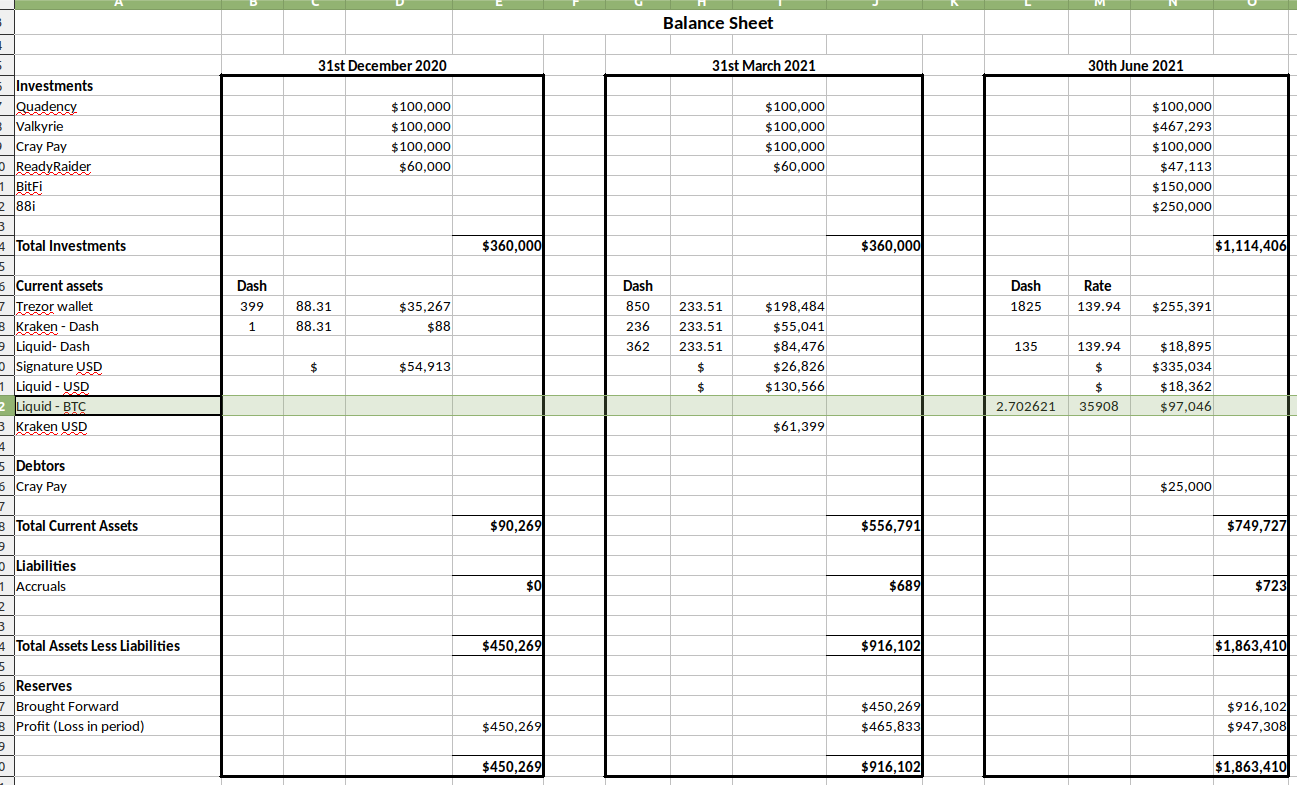The height and width of the screenshot is (785, 1297).
Task: Select the Balance Sheet title cell
Action: 718,23
